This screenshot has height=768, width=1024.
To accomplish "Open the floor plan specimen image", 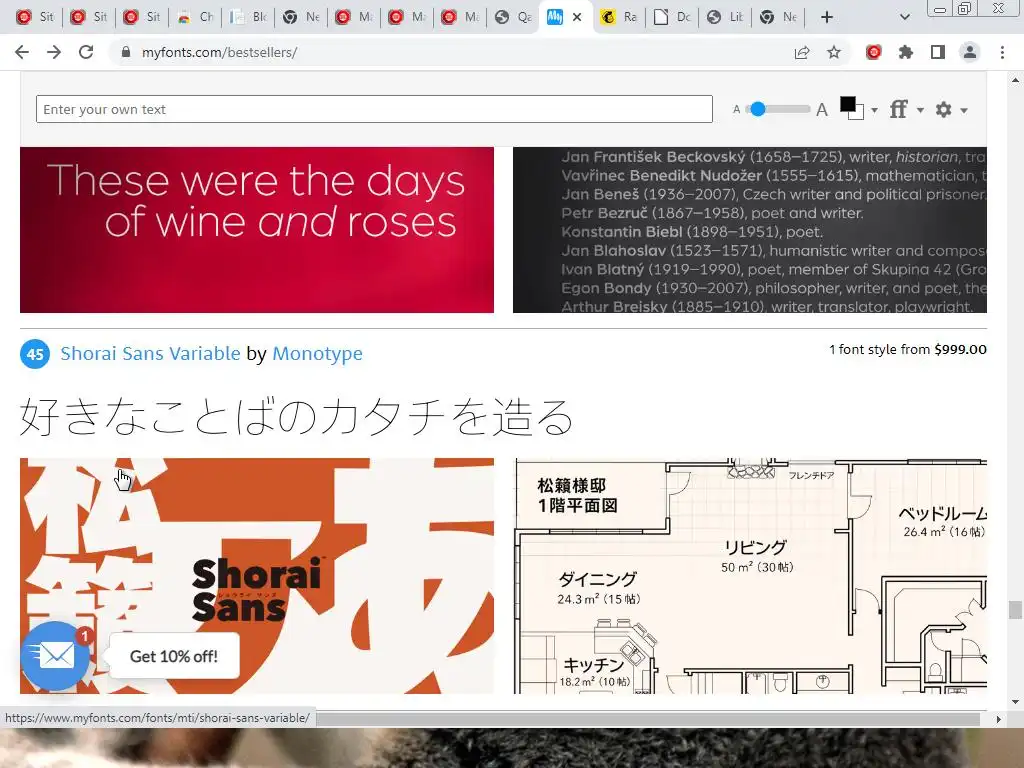I will pyautogui.click(x=750, y=575).
